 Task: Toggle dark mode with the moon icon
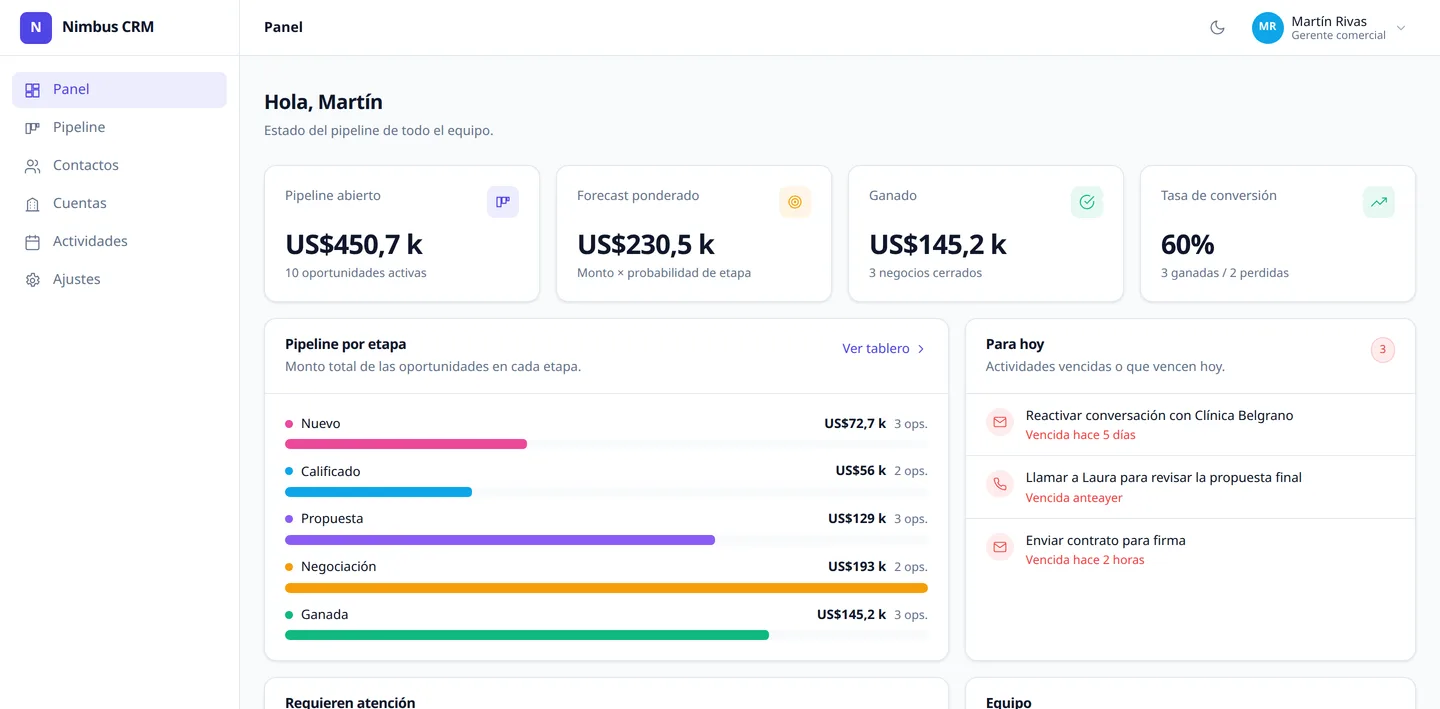coord(1217,28)
